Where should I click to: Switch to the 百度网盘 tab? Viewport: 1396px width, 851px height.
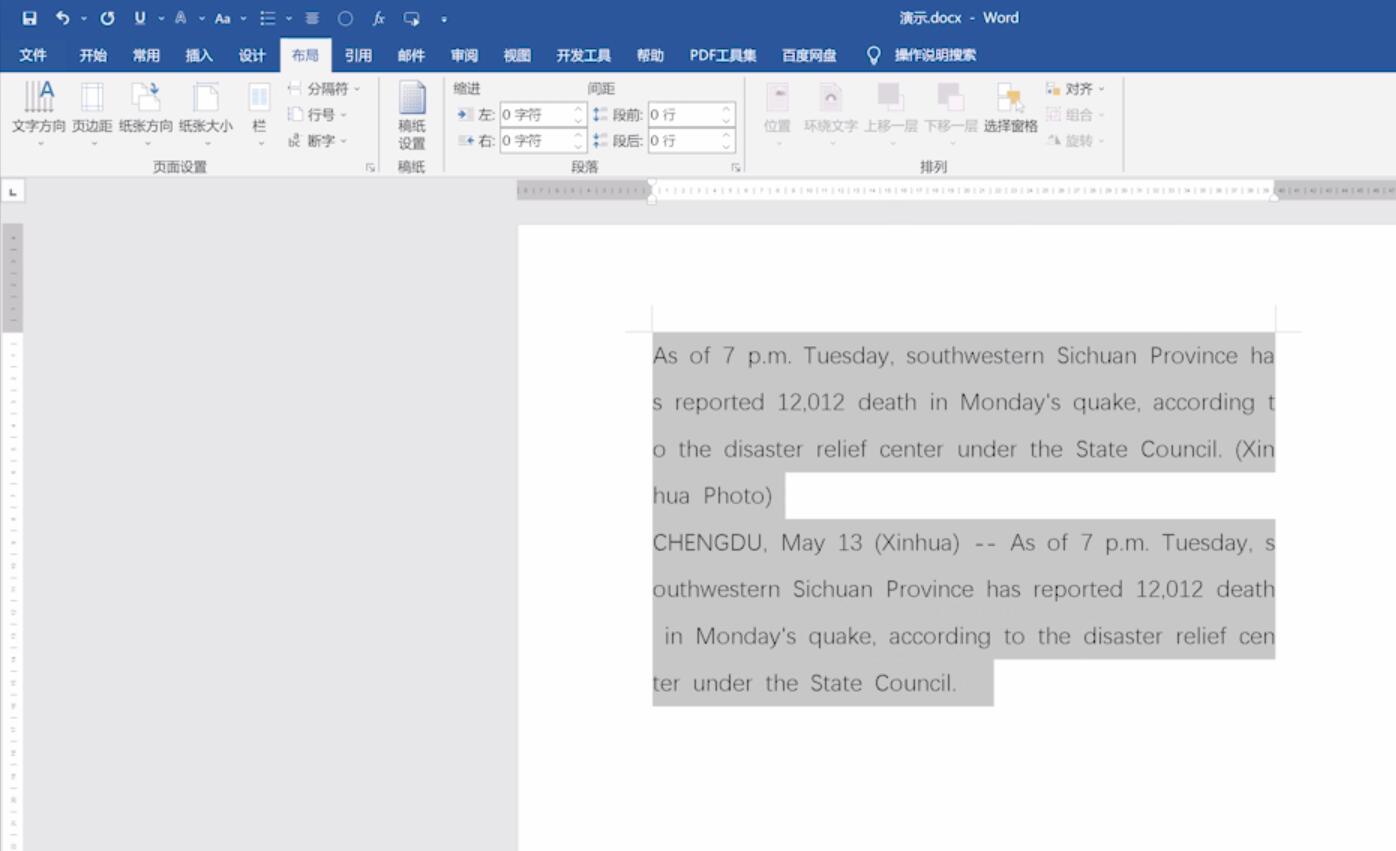click(x=809, y=55)
